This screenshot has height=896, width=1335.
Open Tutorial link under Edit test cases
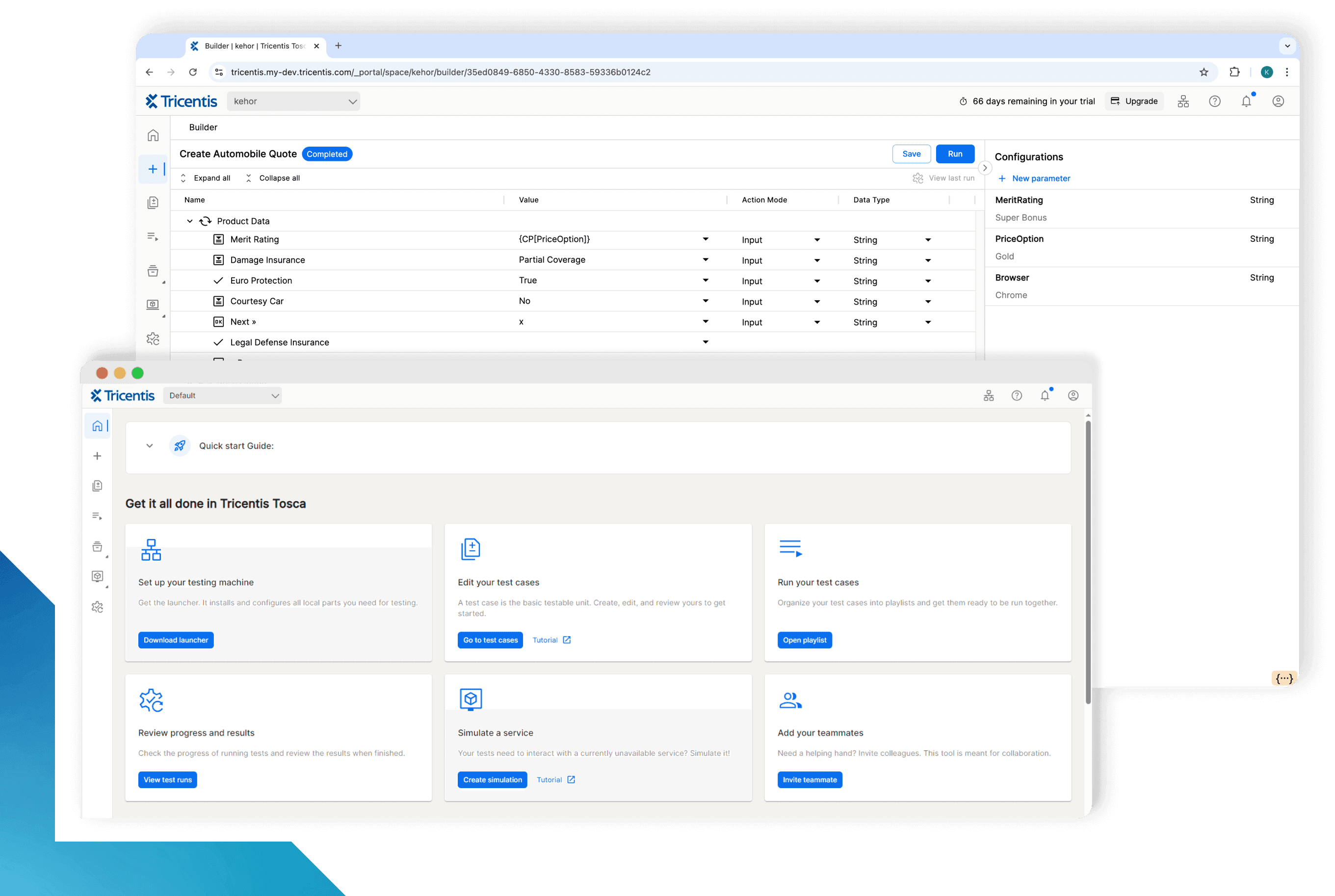(551, 640)
